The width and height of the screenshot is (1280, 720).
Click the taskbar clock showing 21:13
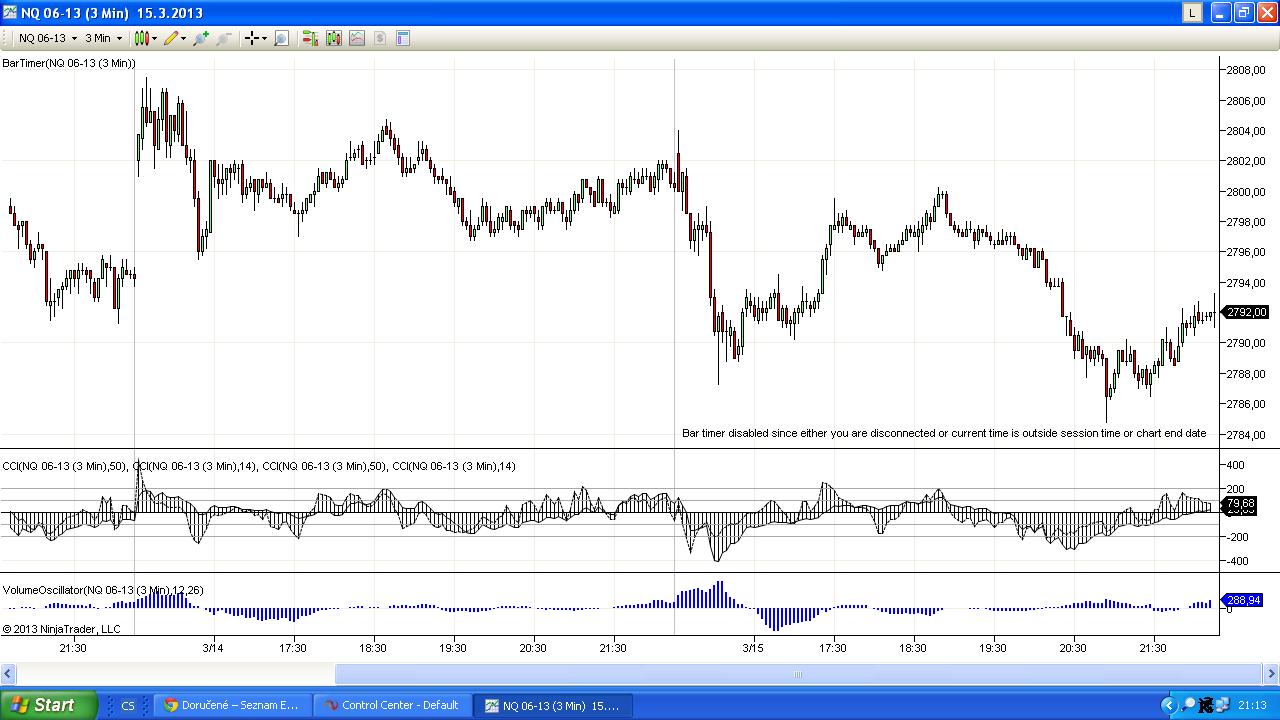tap(1252, 706)
